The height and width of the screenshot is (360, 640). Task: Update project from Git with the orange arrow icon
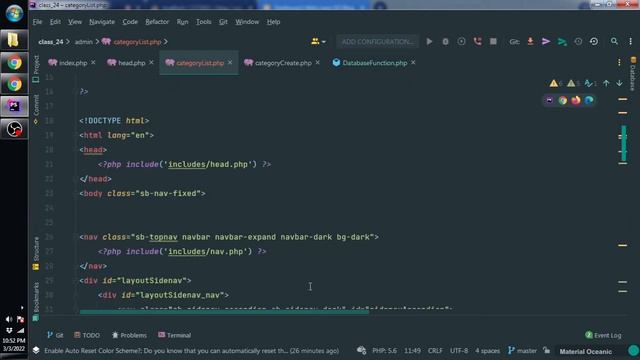[x=530, y=42]
